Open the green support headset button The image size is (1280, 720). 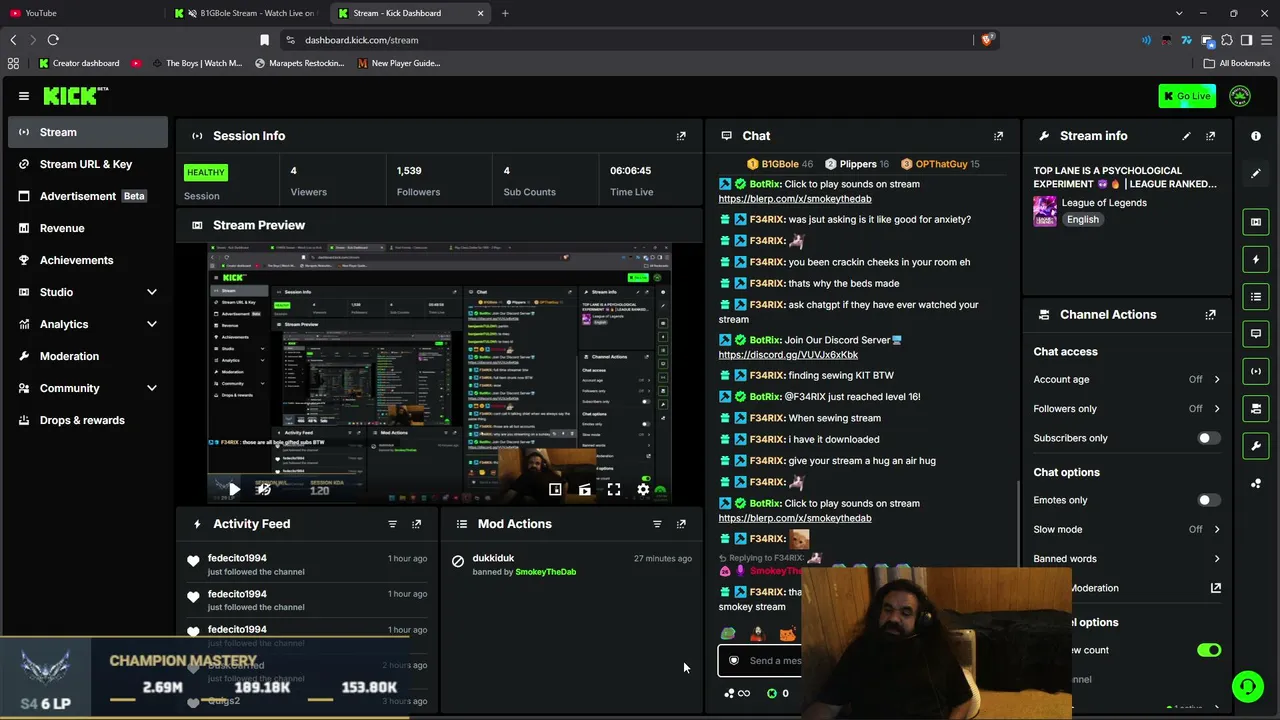tap(1247, 686)
